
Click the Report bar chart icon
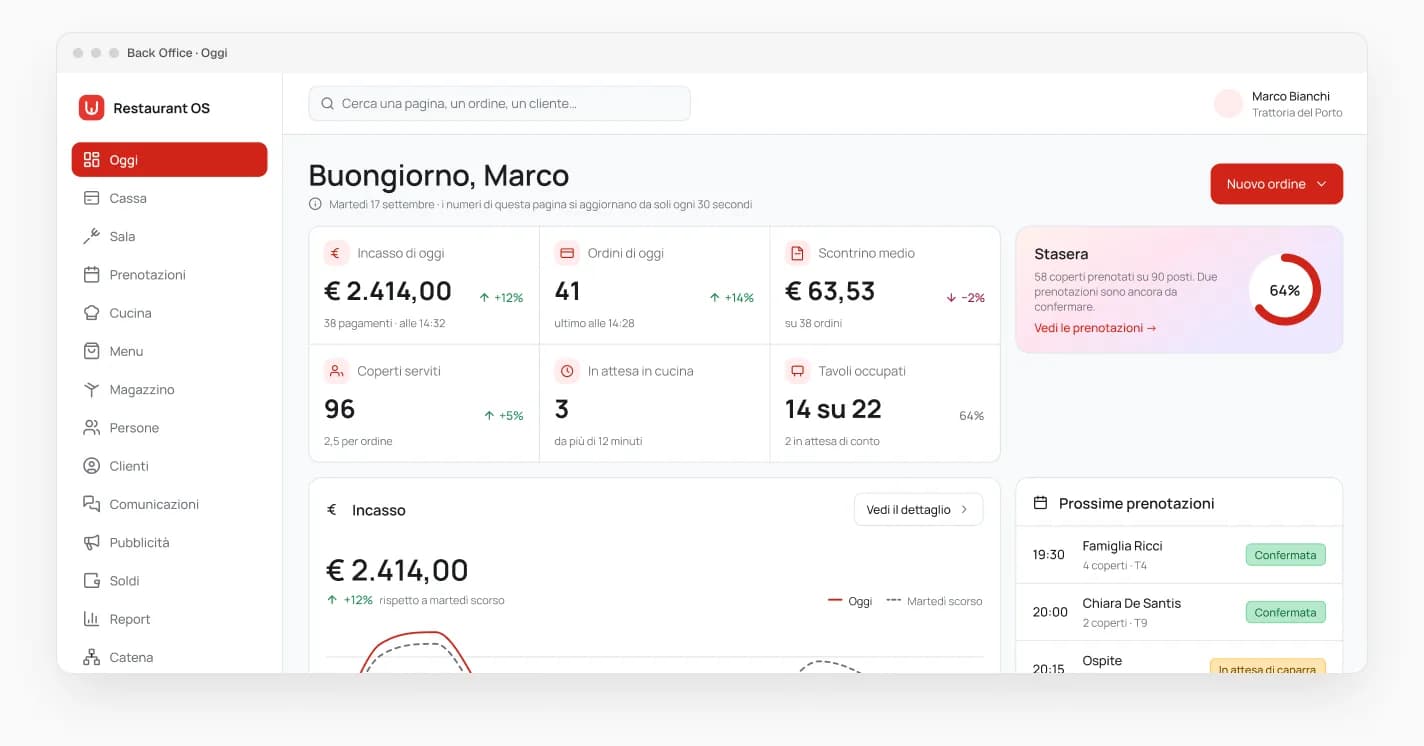pyautogui.click(x=92, y=619)
